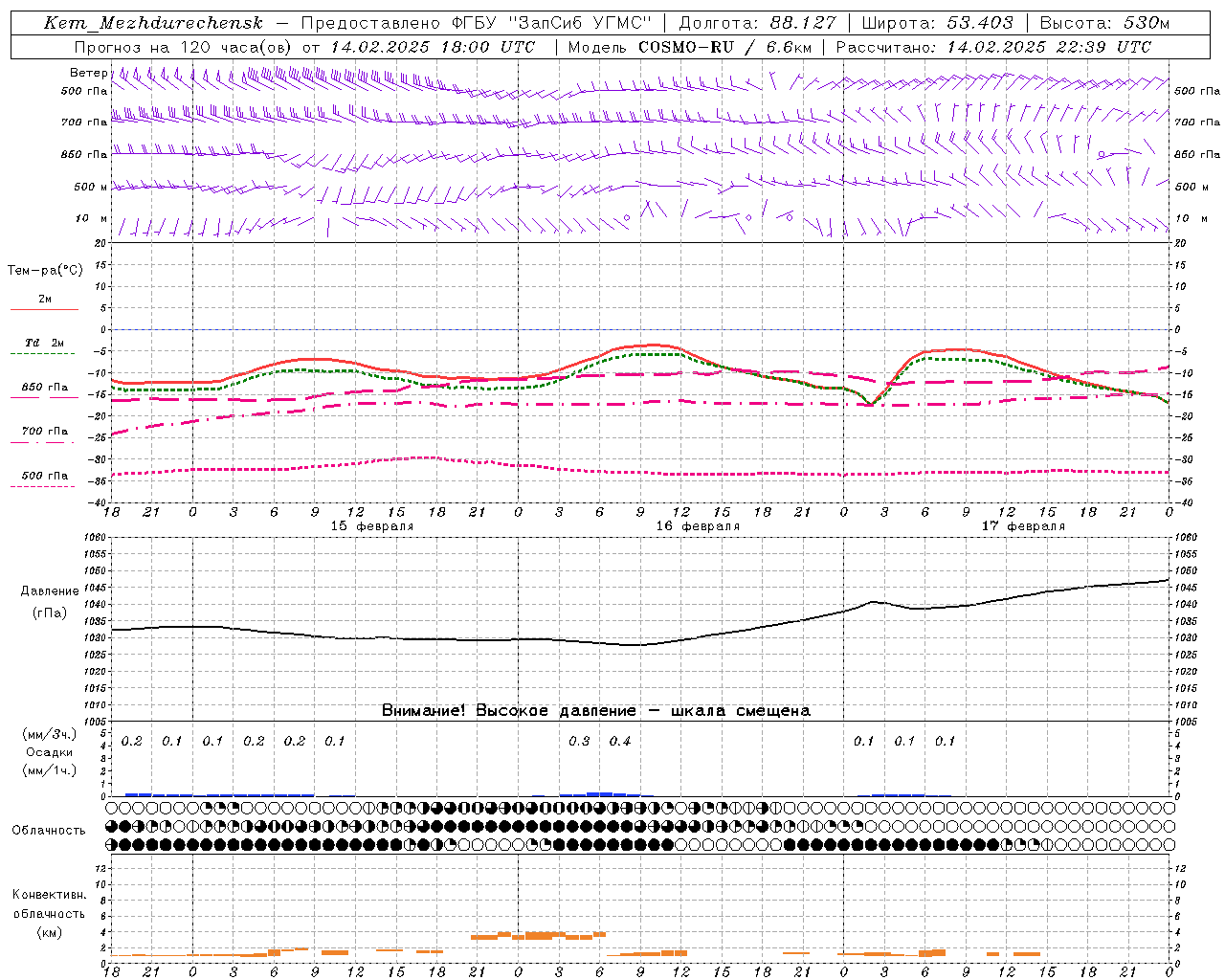The height and width of the screenshot is (980, 1225).
Task: Click left wind-level label 500 гПа beside Ветер
Action: [84, 91]
